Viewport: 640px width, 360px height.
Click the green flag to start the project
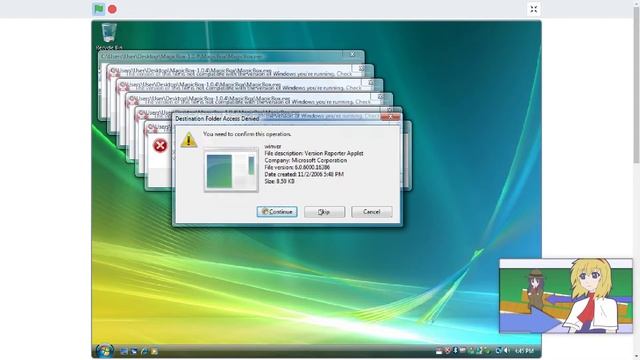coord(99,9)
